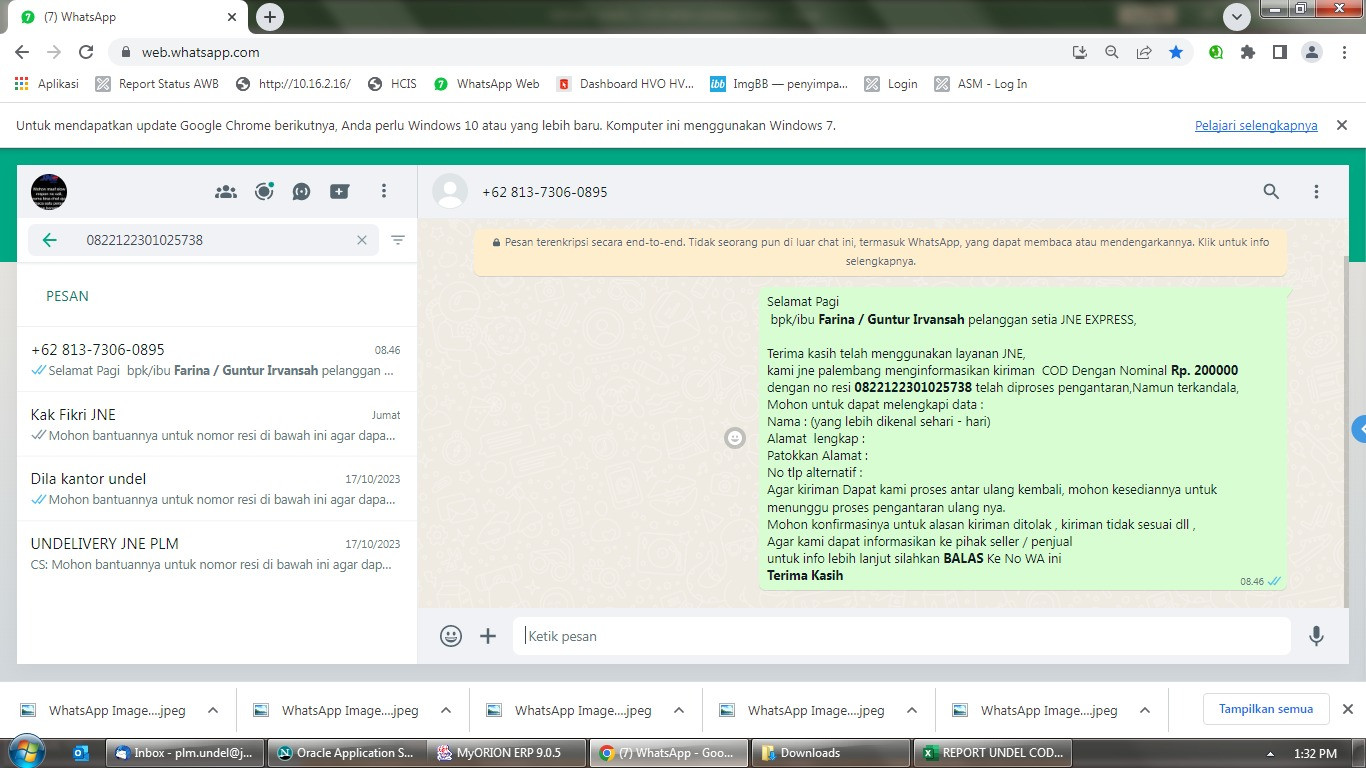Open the sidebar three-dot menu

click(x=384, y=191)
